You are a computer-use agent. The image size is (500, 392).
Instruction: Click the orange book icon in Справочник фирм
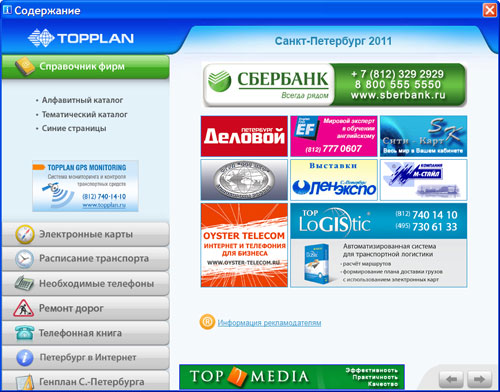coord(25,66)
